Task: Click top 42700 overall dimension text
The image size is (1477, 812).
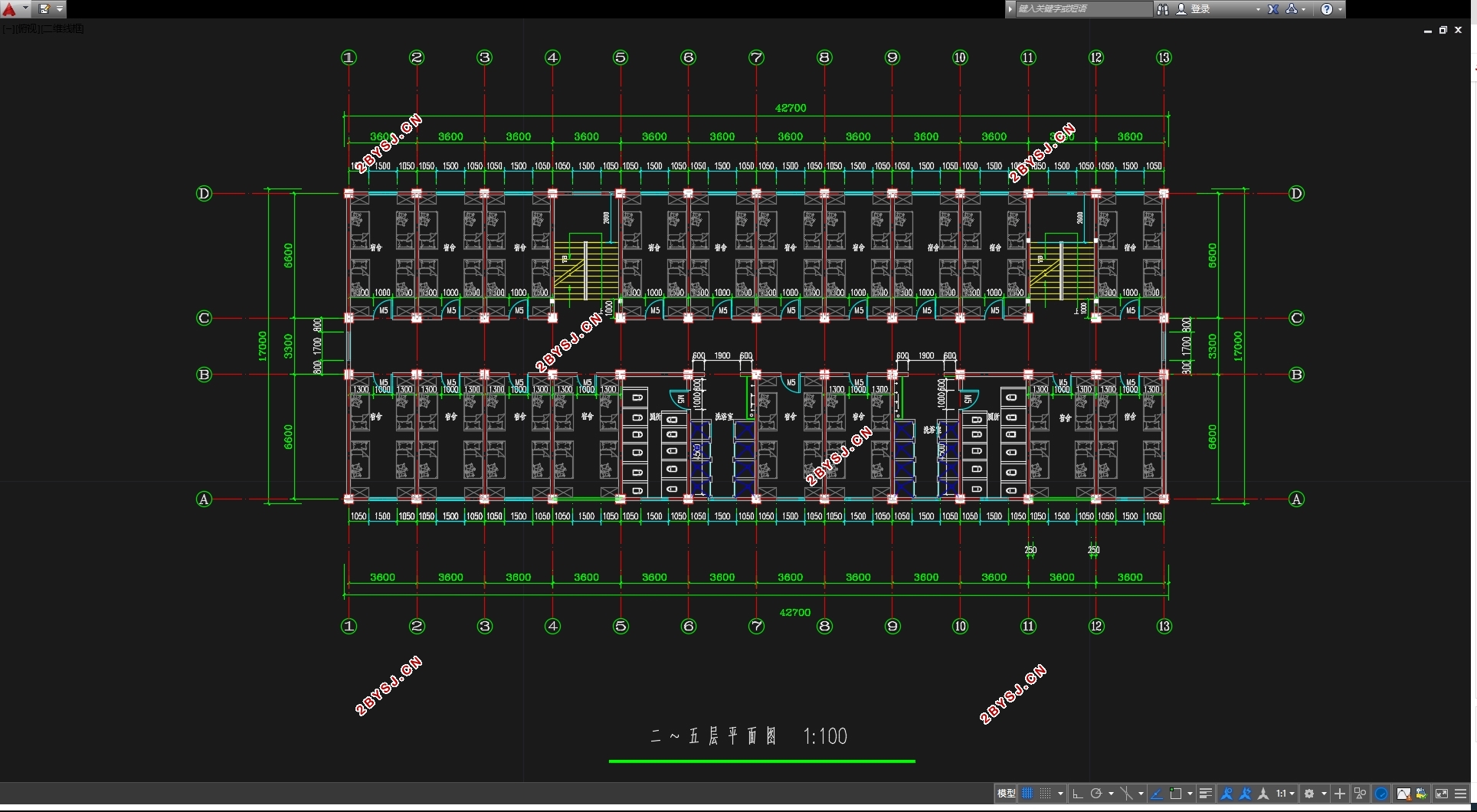Action: coord(791,108)
